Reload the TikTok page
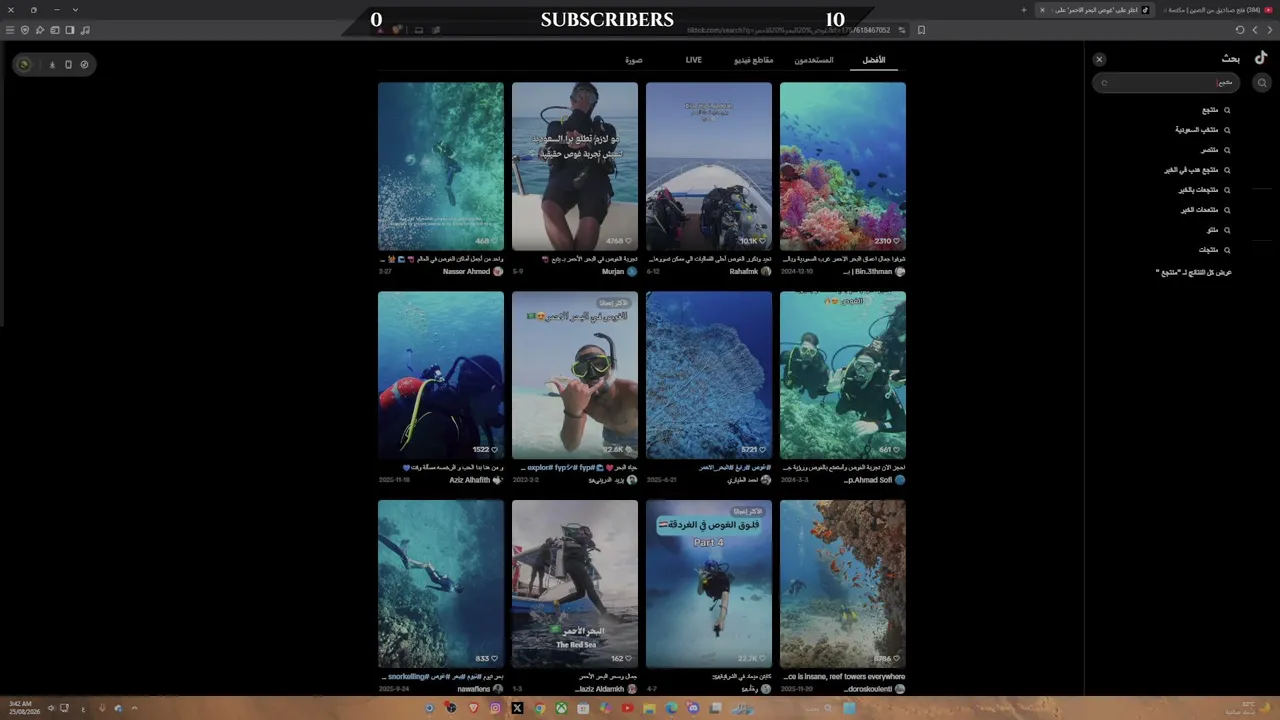The height and width of the screenshot is (720, 1280). point(1240,30)
